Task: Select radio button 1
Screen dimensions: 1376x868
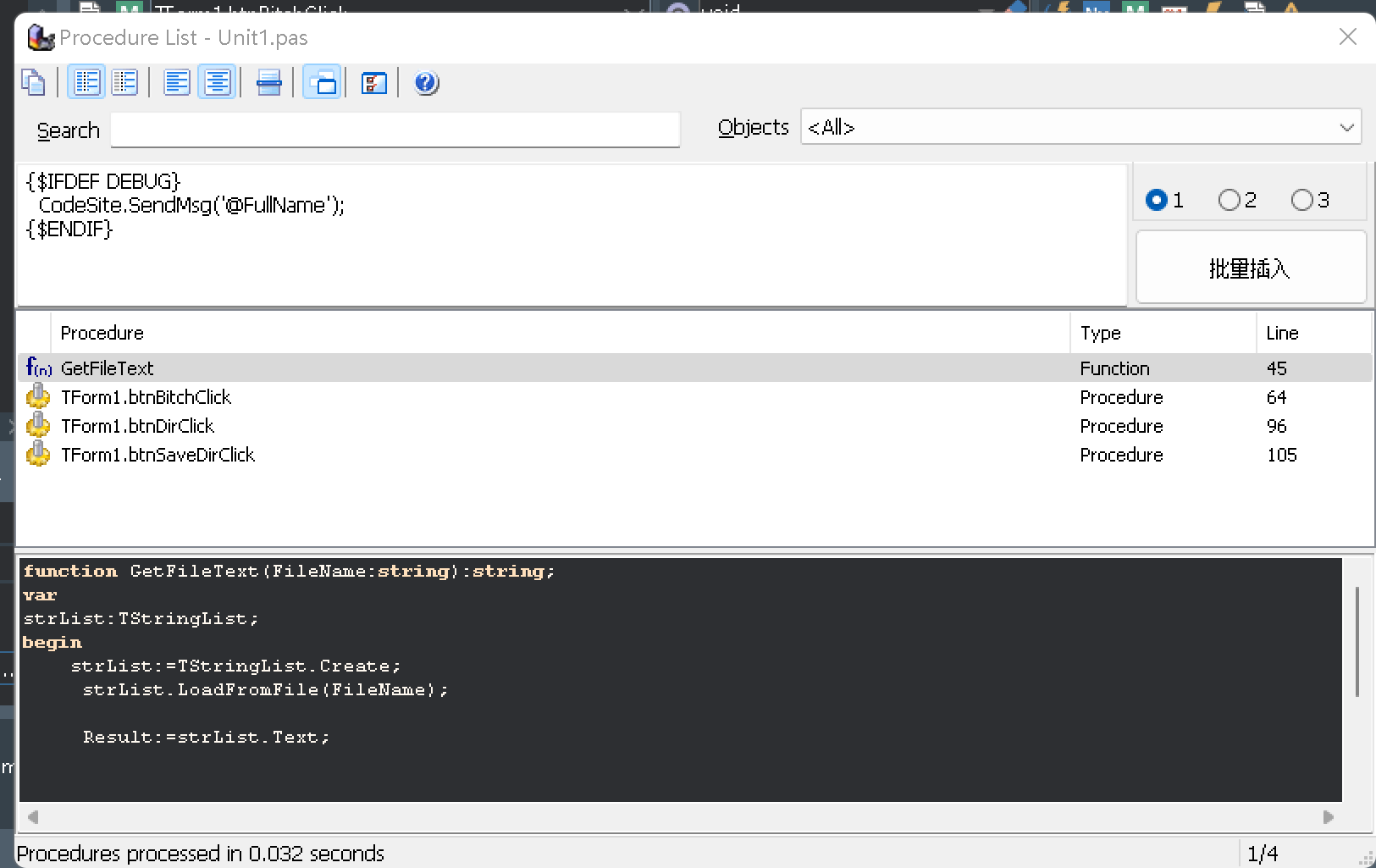Action: (1156, 201)
